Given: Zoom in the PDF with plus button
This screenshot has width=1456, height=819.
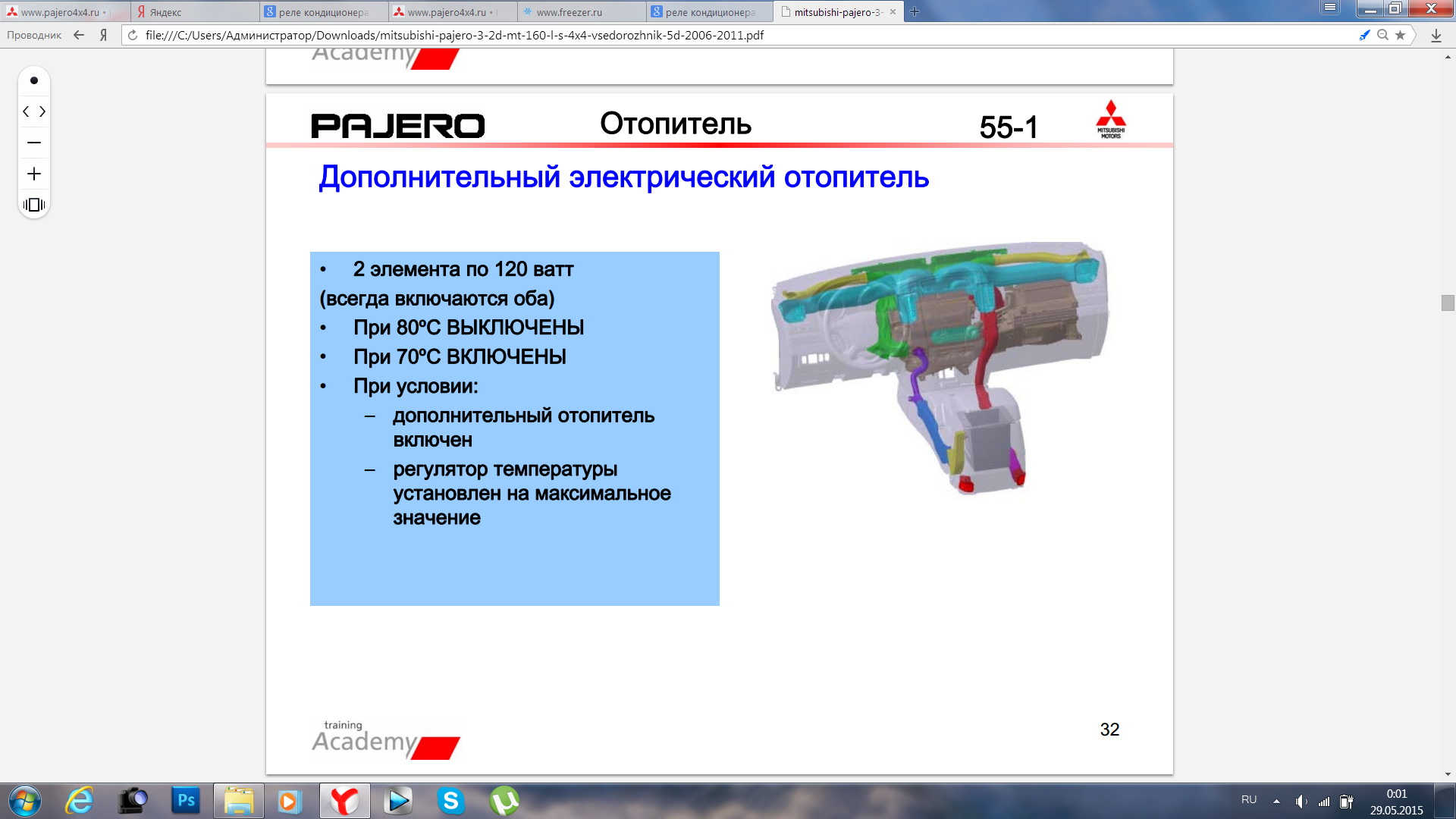Looking at the screenshot, I should (34, 174).
